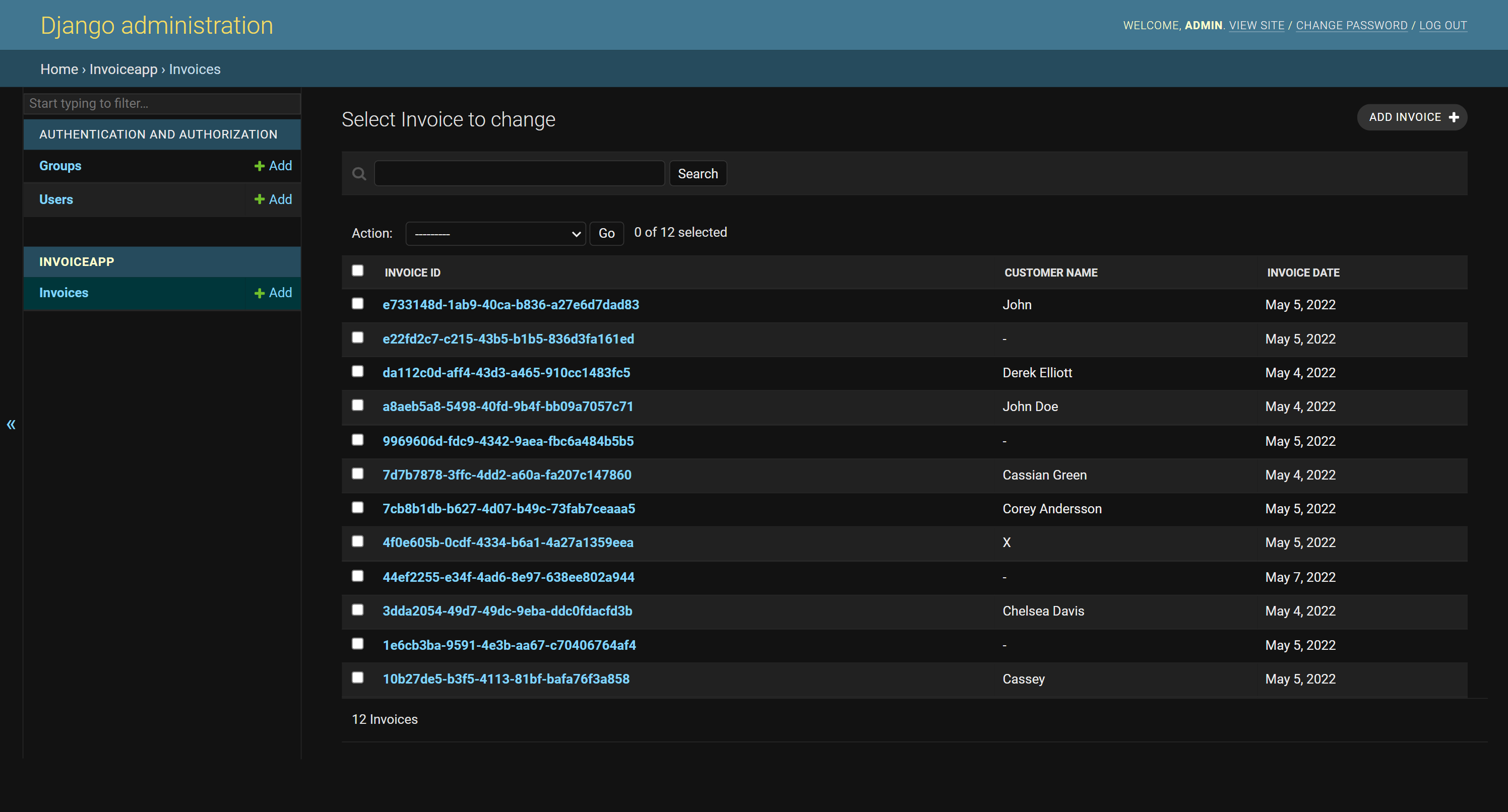Image resolution: width=1508 pixels, height=812 pixels.
Task: Click the green Add icon next to Users
Action: pyautogui.click(x=260, y=199)
